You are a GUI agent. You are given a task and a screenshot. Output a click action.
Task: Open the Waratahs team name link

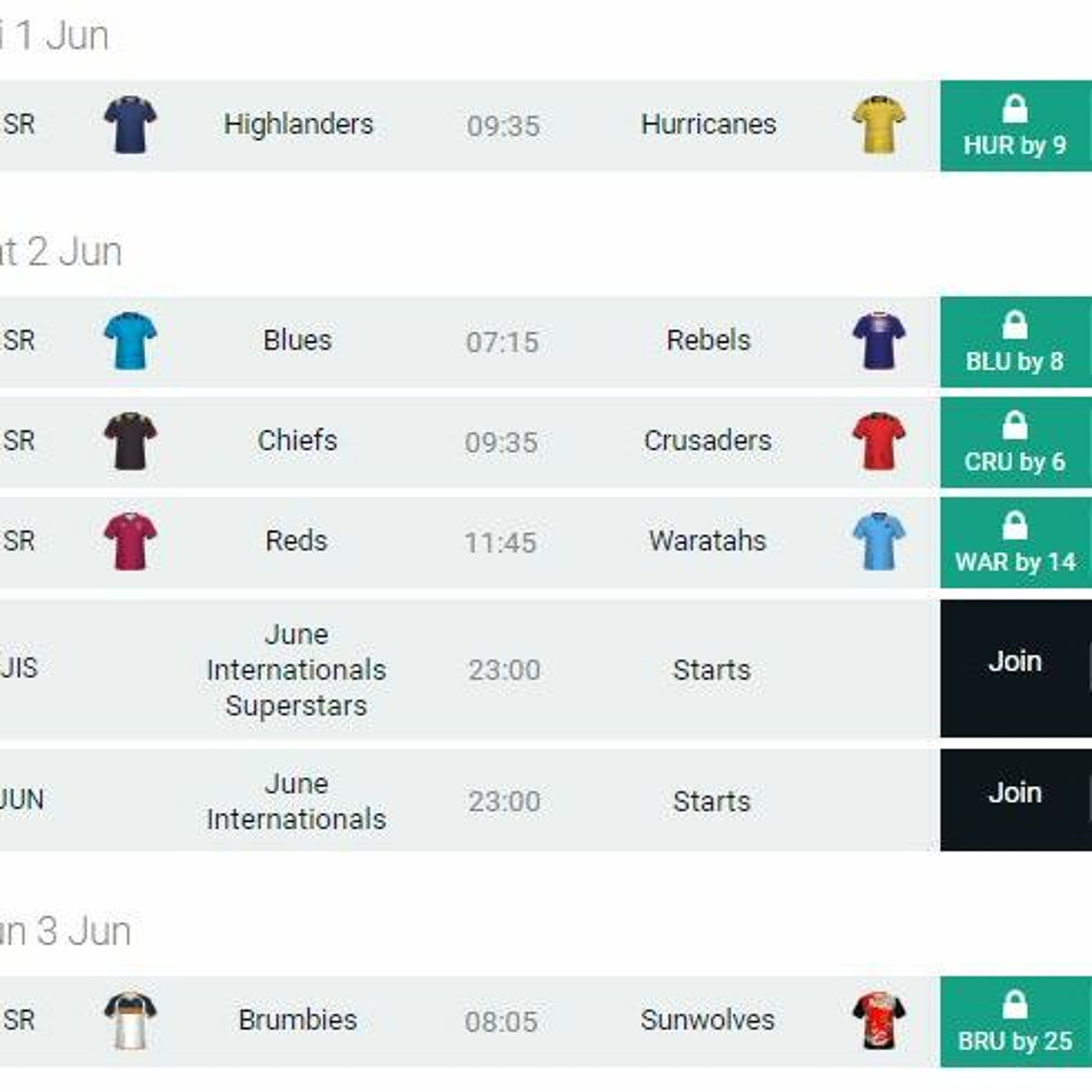708,540
